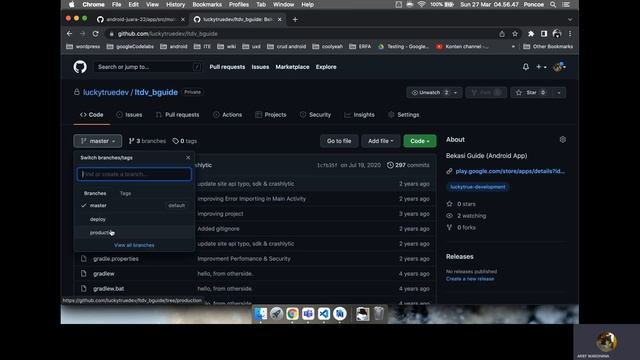Click the commit history clock icon
This screenshot has width=640, height=360.
tap(390, 165)
